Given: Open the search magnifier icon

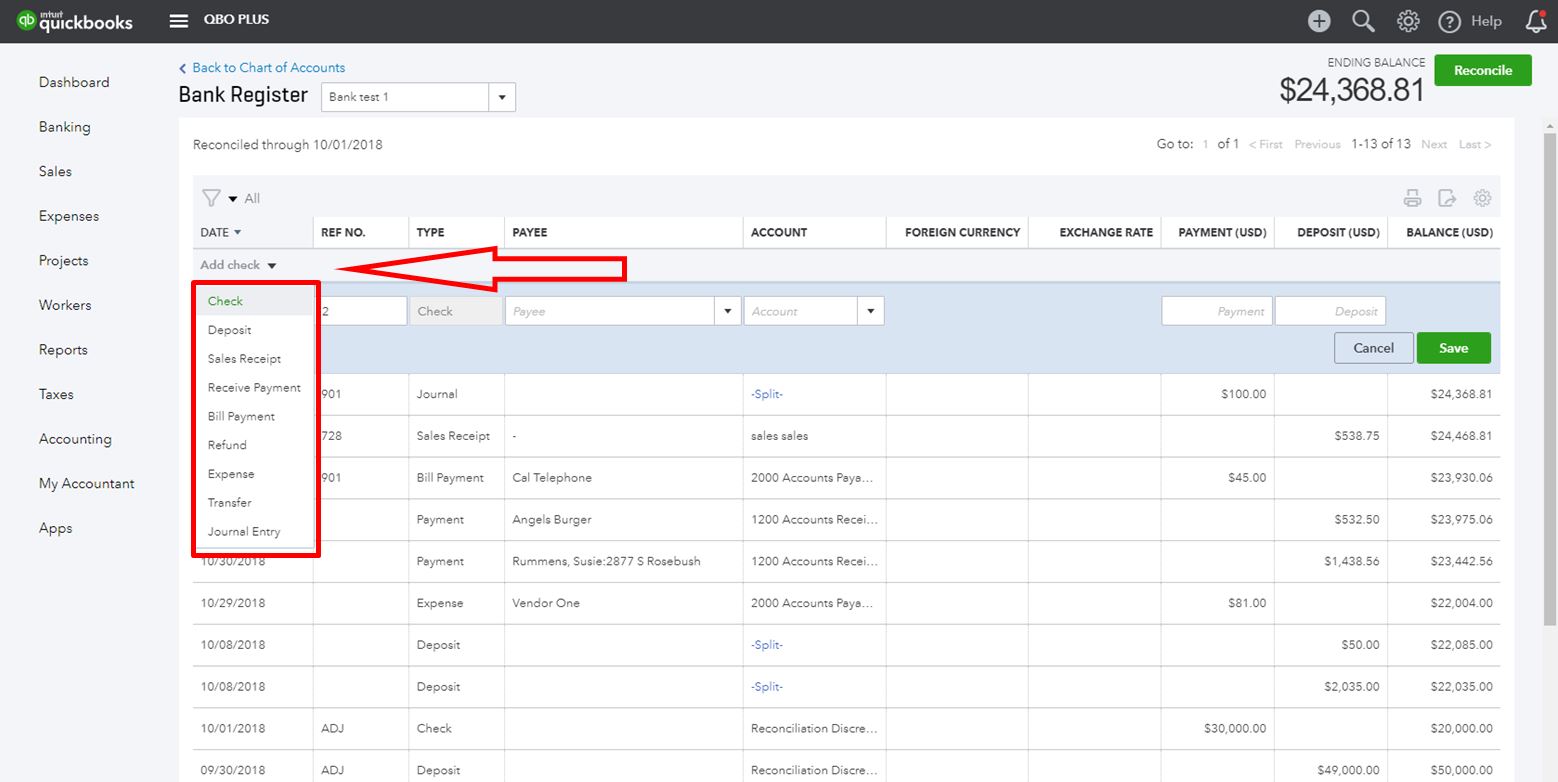Looking at the screenshot, I should pos(1363,21).
